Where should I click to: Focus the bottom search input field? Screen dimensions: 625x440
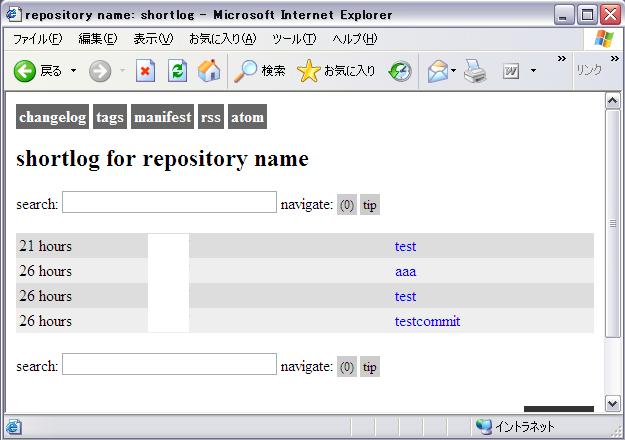(169, 364)
